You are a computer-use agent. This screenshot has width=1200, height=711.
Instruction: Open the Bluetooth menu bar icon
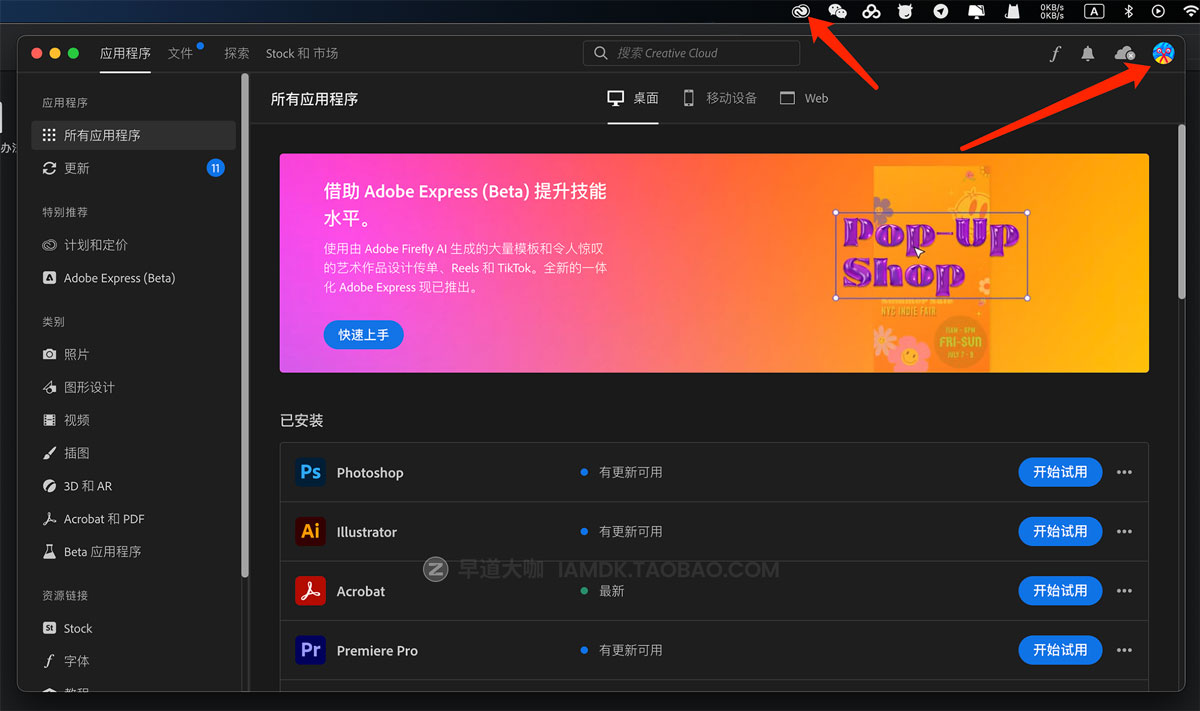click(1128, 11)
